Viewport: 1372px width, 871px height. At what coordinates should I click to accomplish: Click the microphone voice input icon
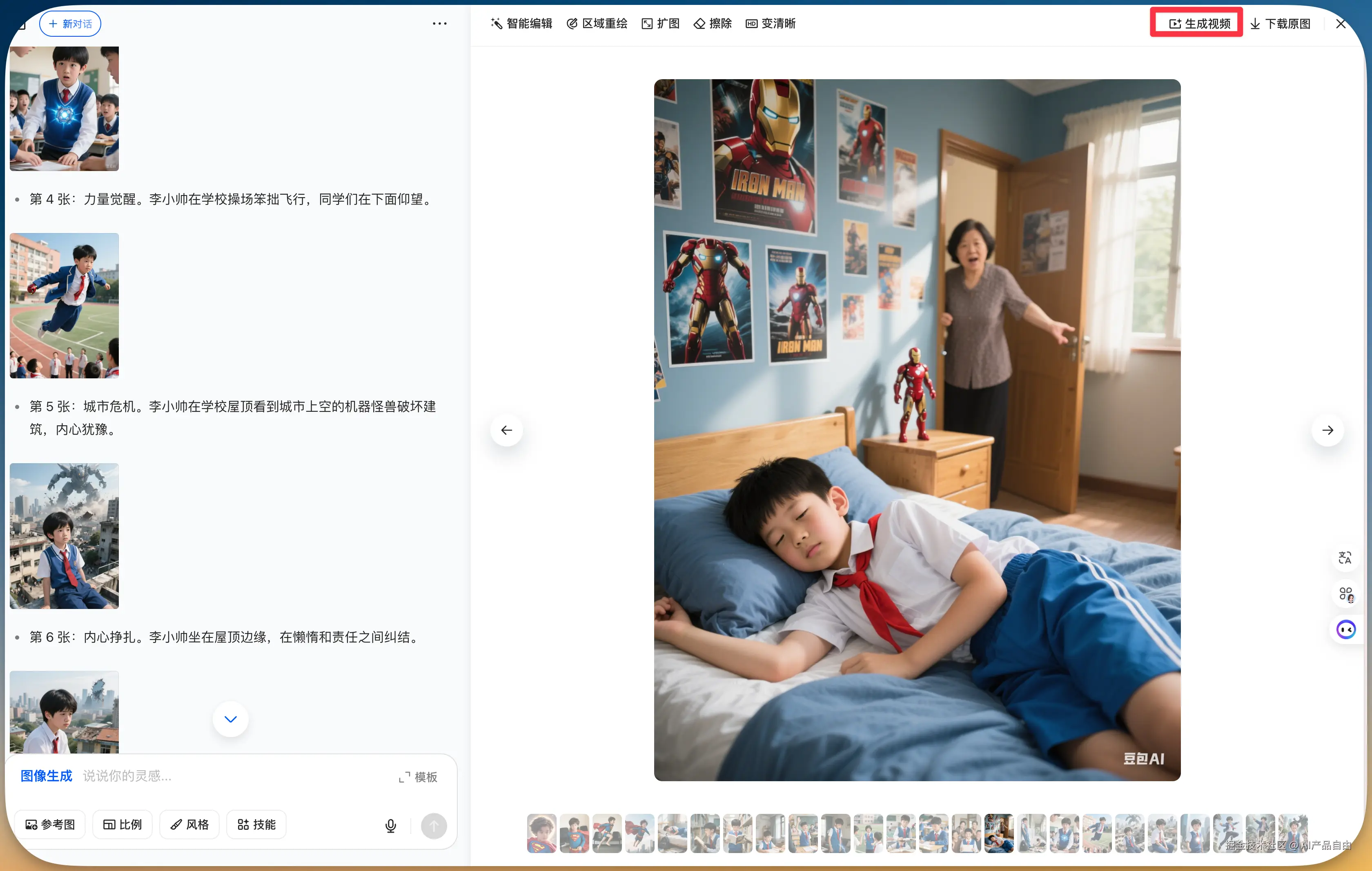[390, 825]
